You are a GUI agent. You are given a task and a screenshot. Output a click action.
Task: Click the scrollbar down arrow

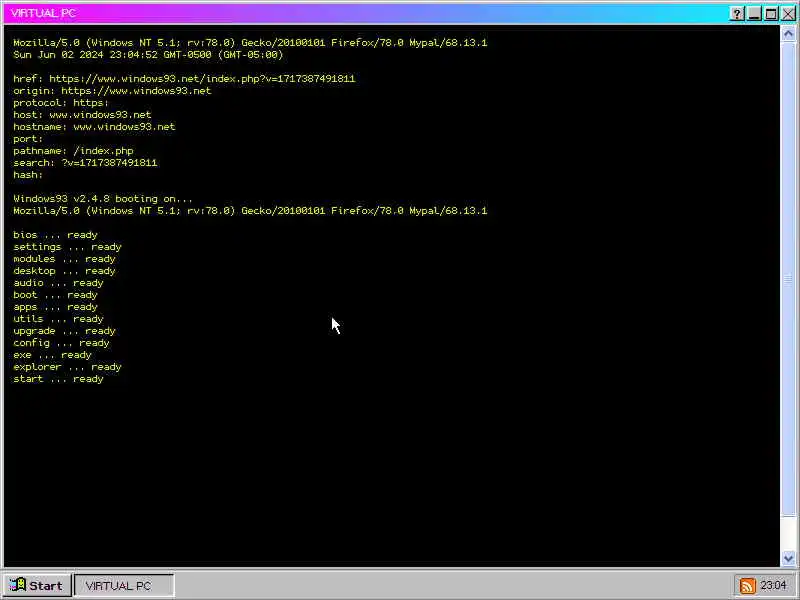788,558
